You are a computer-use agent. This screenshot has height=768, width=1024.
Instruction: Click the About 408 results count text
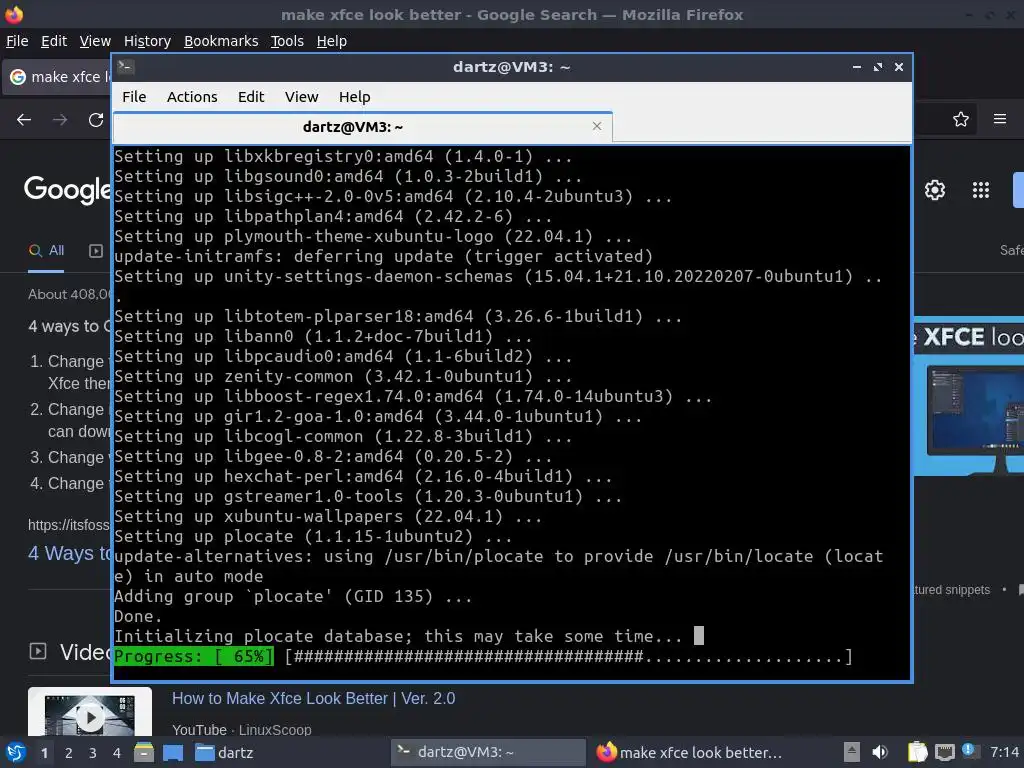tap(70, 295)
